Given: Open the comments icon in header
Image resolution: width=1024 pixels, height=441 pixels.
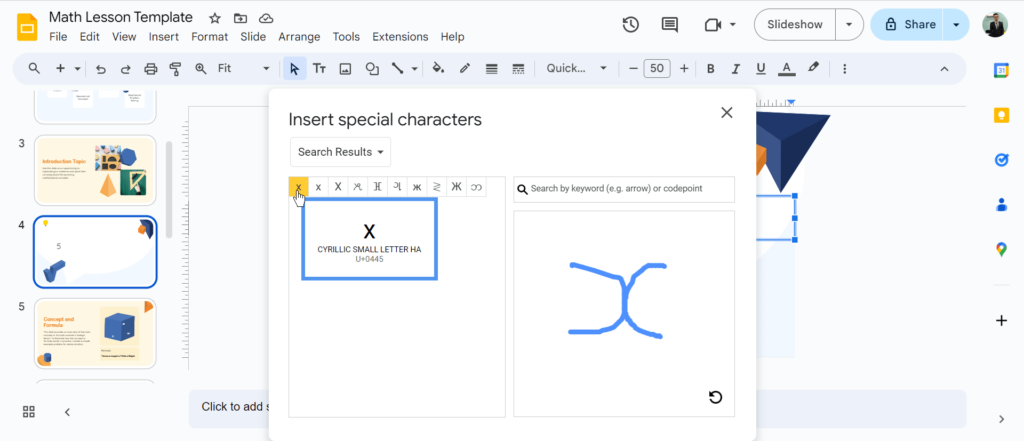Looking at the screenshot, I should pos(670,25).
